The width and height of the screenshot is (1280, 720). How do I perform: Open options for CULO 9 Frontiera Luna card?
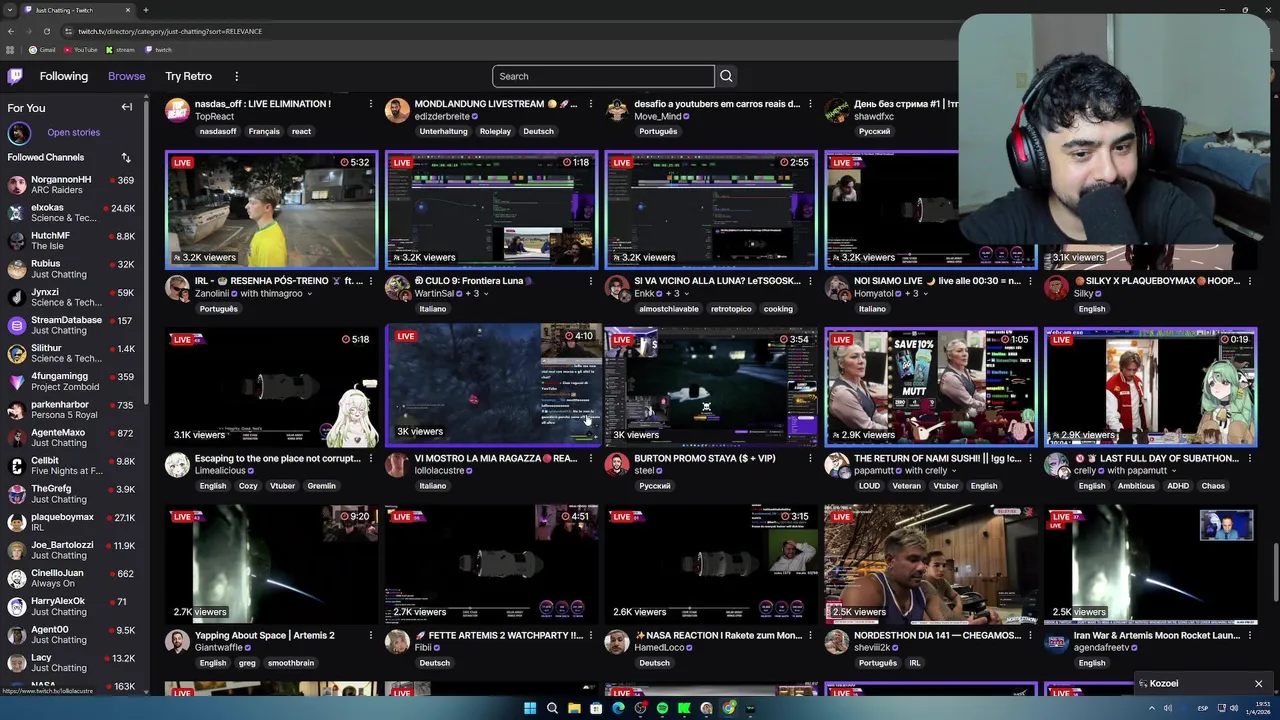590,281
